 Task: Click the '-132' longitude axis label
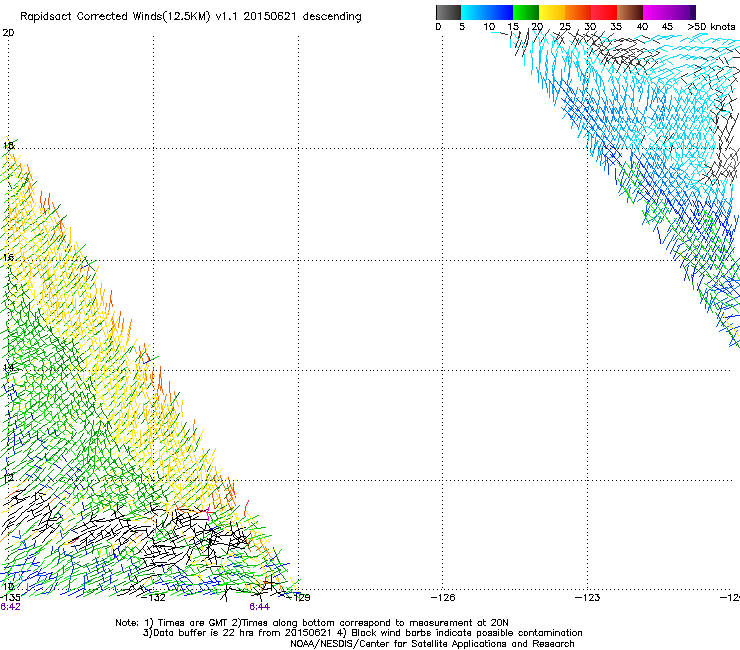point(154,598)
